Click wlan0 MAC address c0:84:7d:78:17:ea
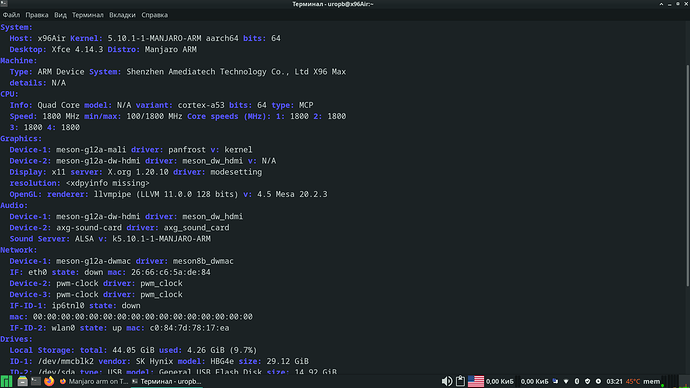 click(189, 328)
